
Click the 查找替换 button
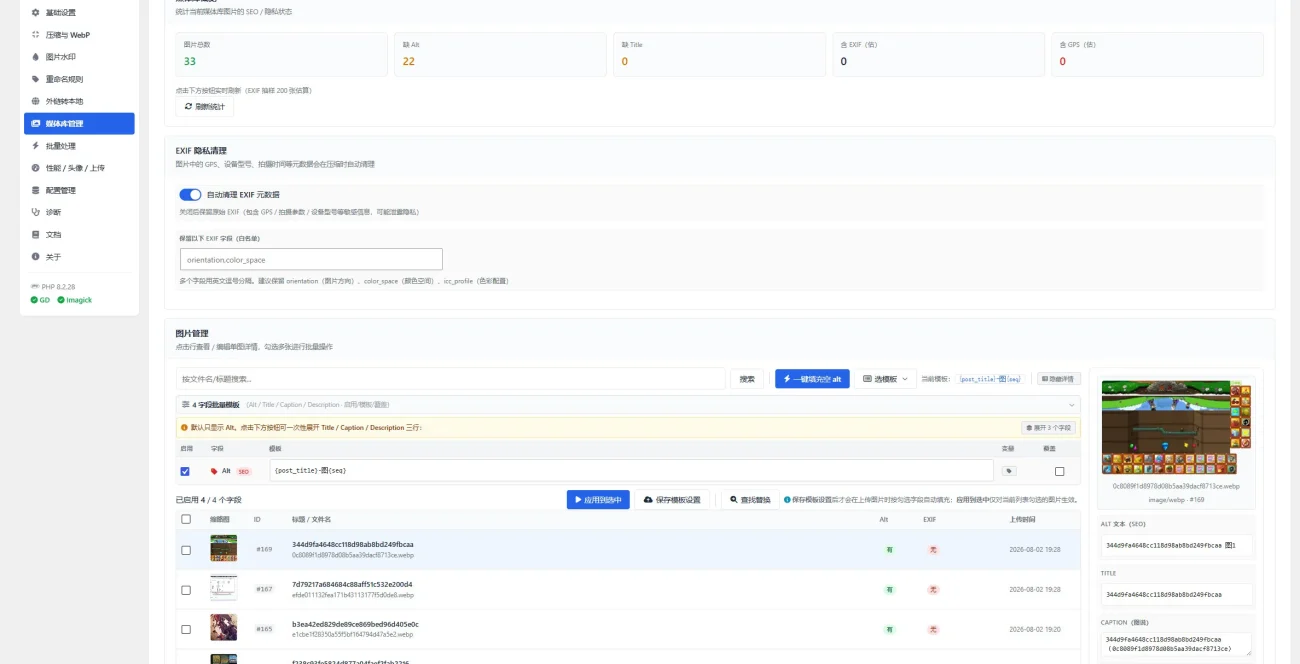point(750,500)
